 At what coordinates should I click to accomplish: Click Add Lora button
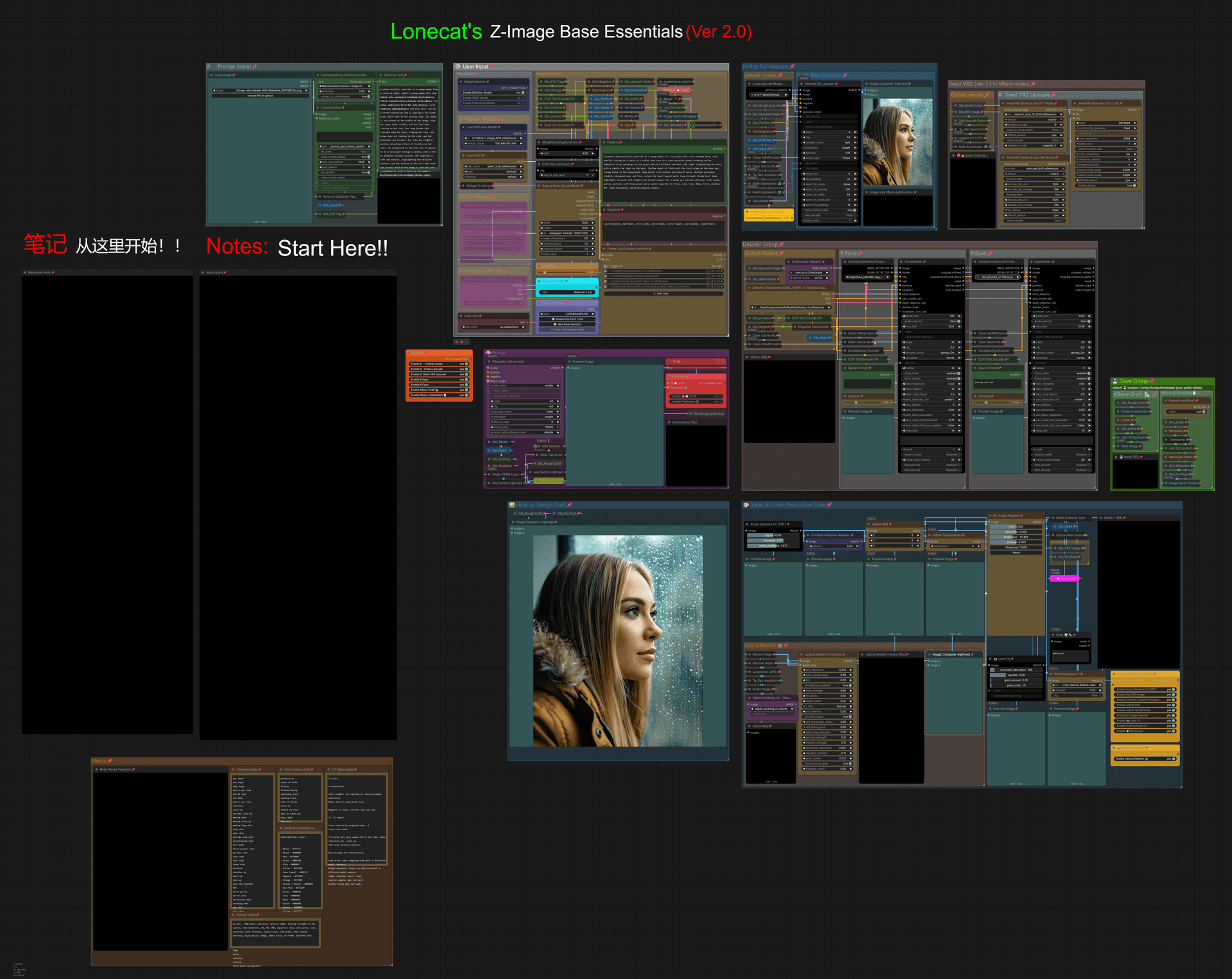click(x=663, y=293)
